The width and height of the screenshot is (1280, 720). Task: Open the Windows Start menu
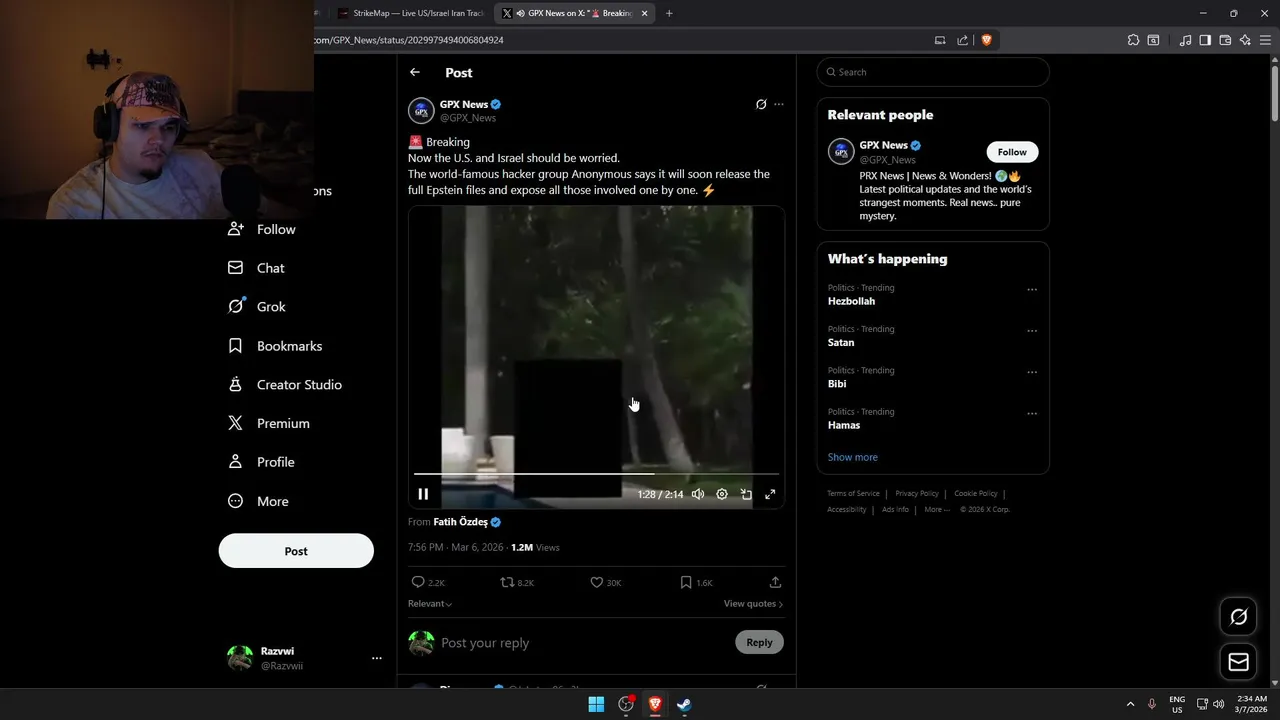596,704
